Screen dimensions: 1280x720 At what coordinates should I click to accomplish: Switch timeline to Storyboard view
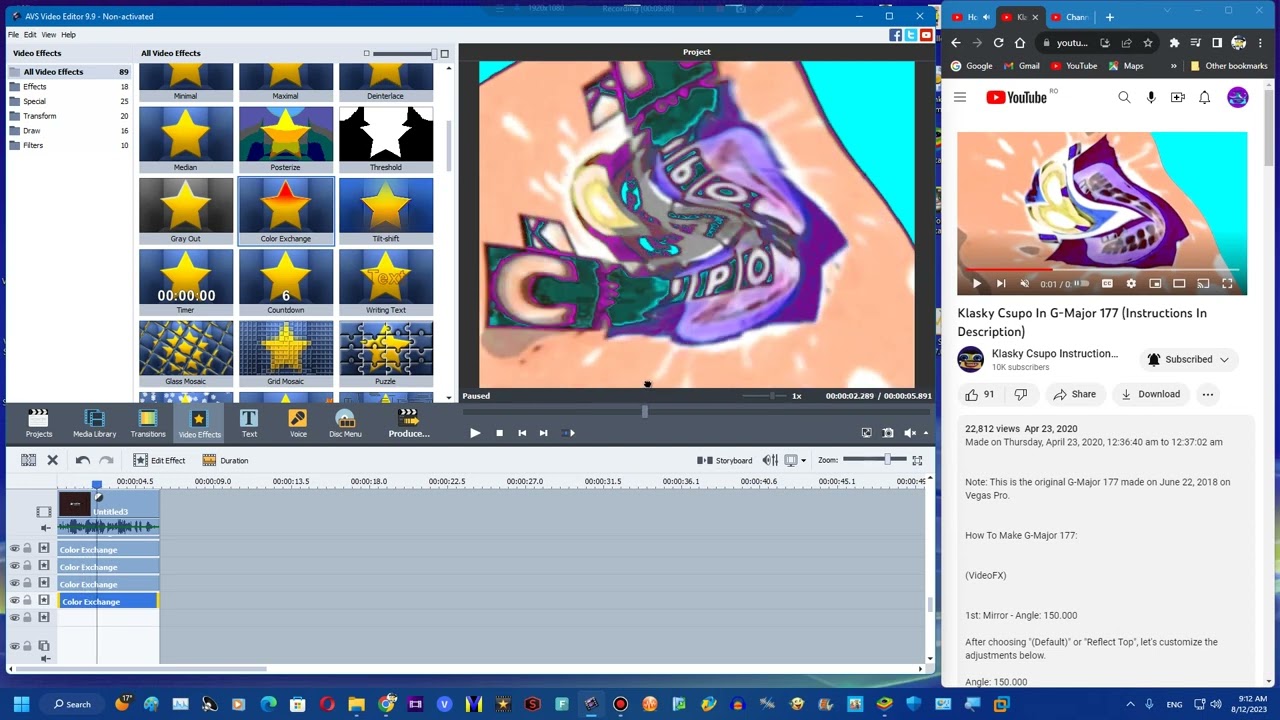[x=725, y=460]
